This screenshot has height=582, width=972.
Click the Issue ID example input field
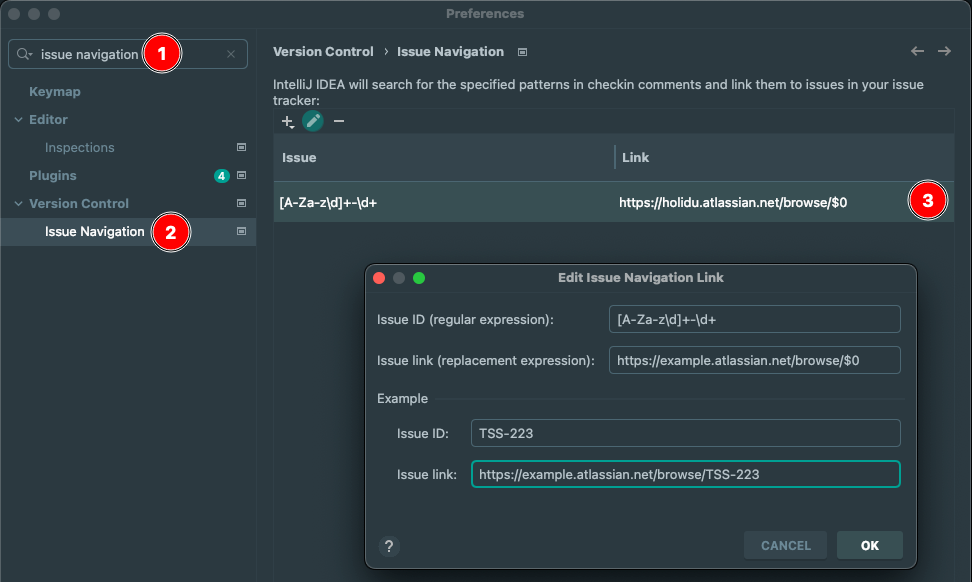click(685, 433)
